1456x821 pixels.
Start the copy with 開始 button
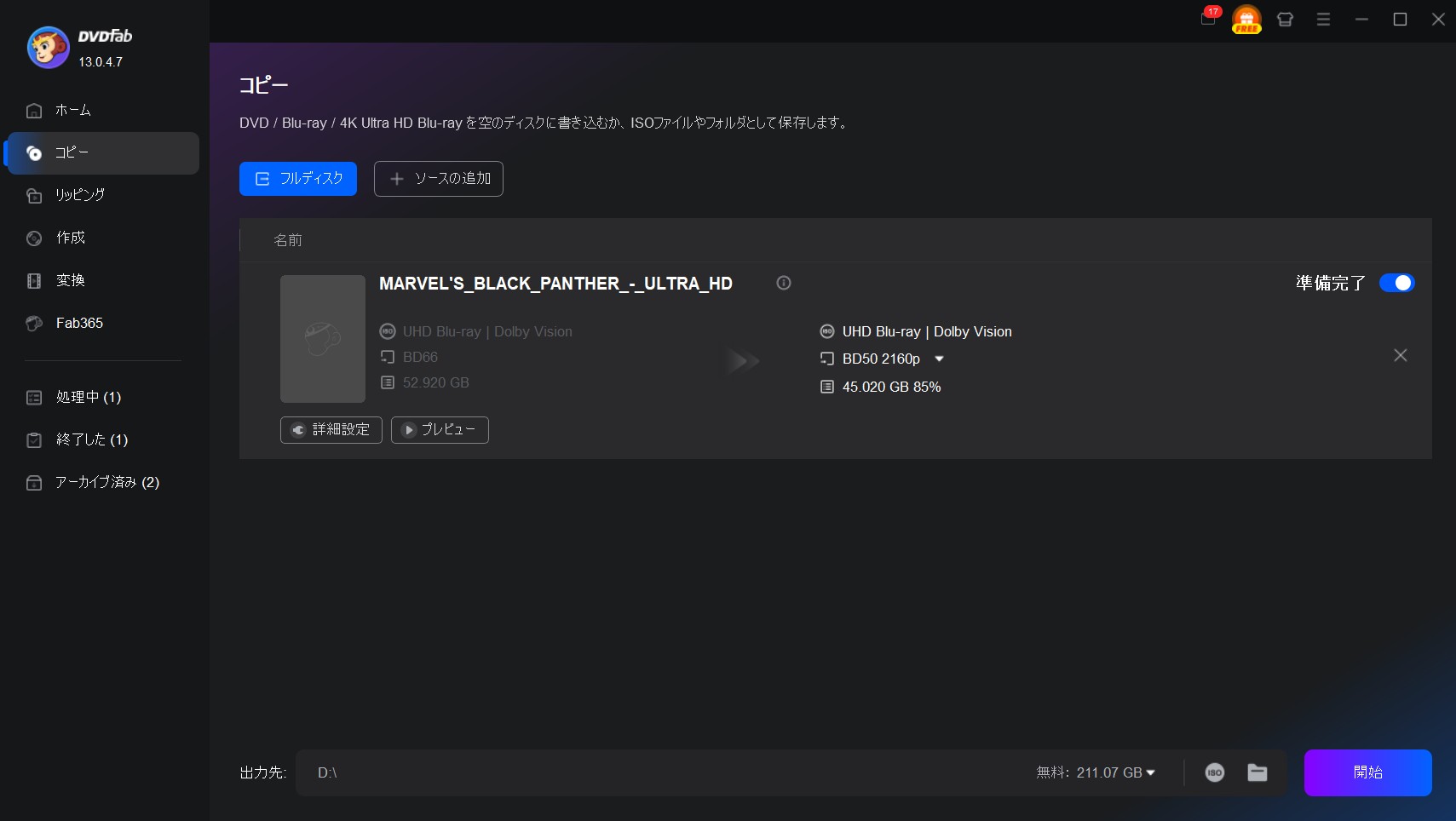[1368, 772]
